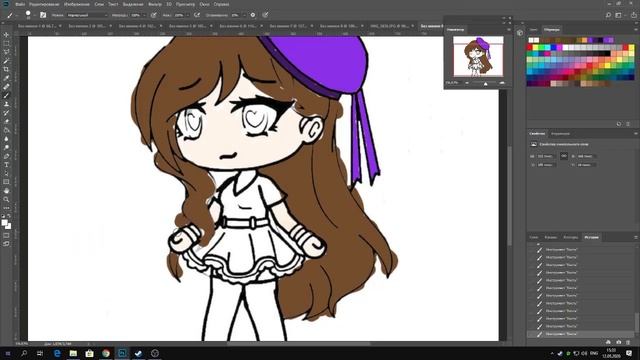Toggle the width-height link in Properties
640x360 pixels.
click(x=564, y=156)
